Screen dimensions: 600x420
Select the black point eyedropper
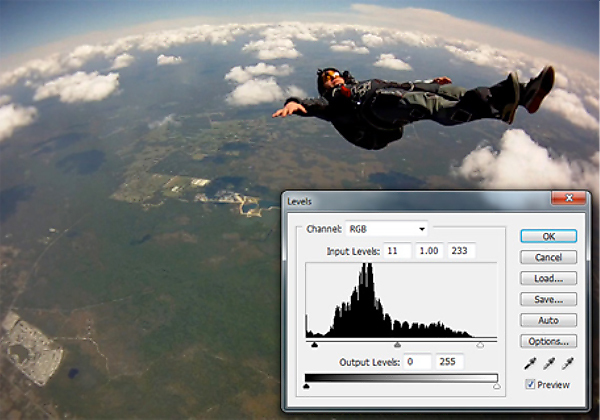530,363
